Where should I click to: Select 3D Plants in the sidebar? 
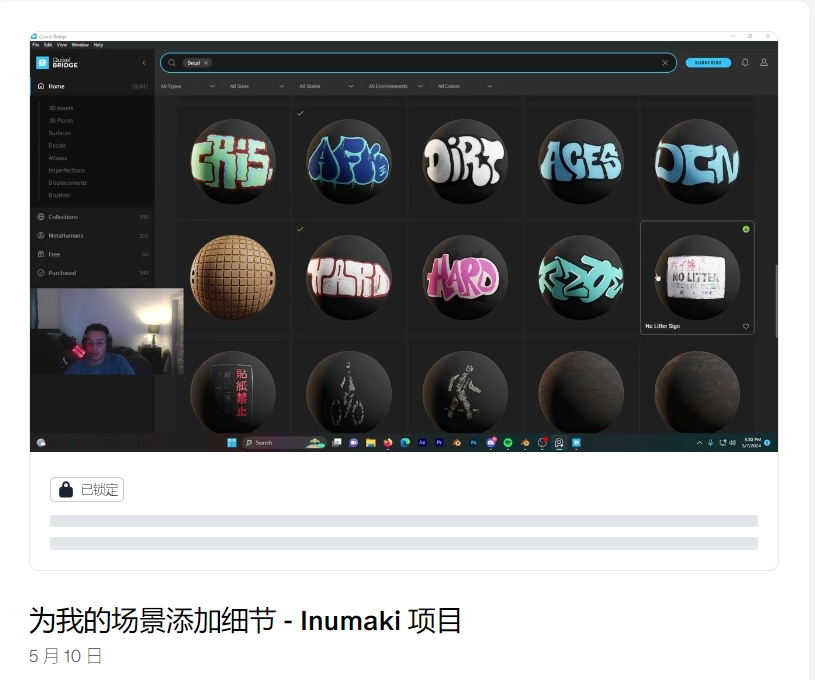pyautogui.click(x=61, y=121)
